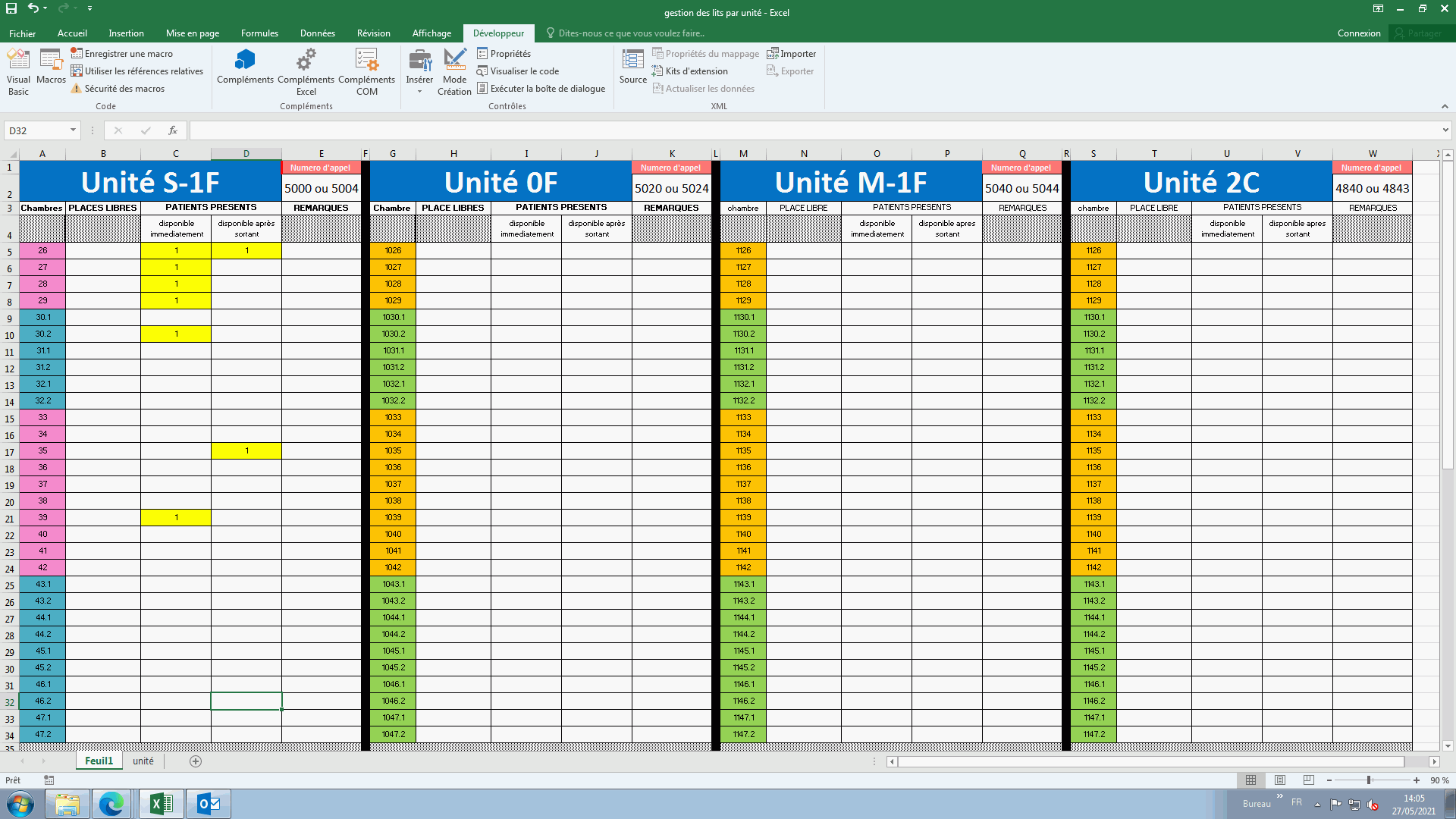This screenshot has width=1456, height=819.
Task: Open the Formules ribbon tab
Action: coord(259,33)
